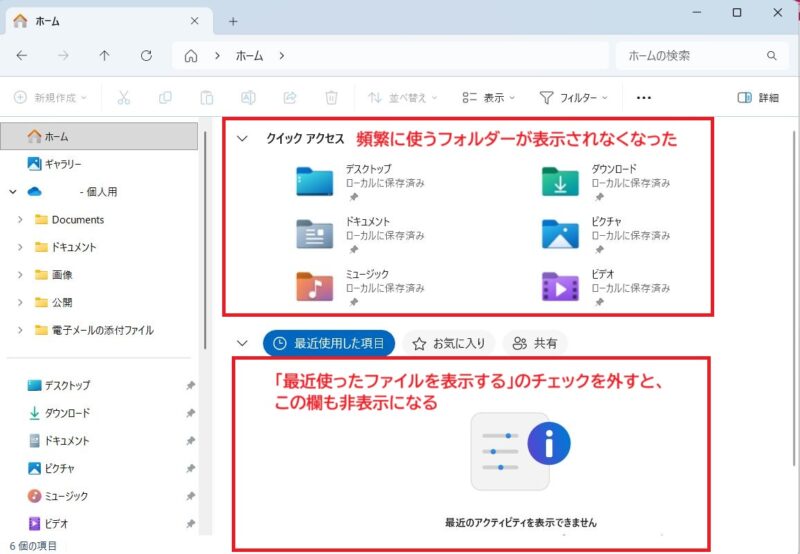Click the search magnifier icon
The width and height of the screenshot is (800, 554).
click(x=771, y=56)
